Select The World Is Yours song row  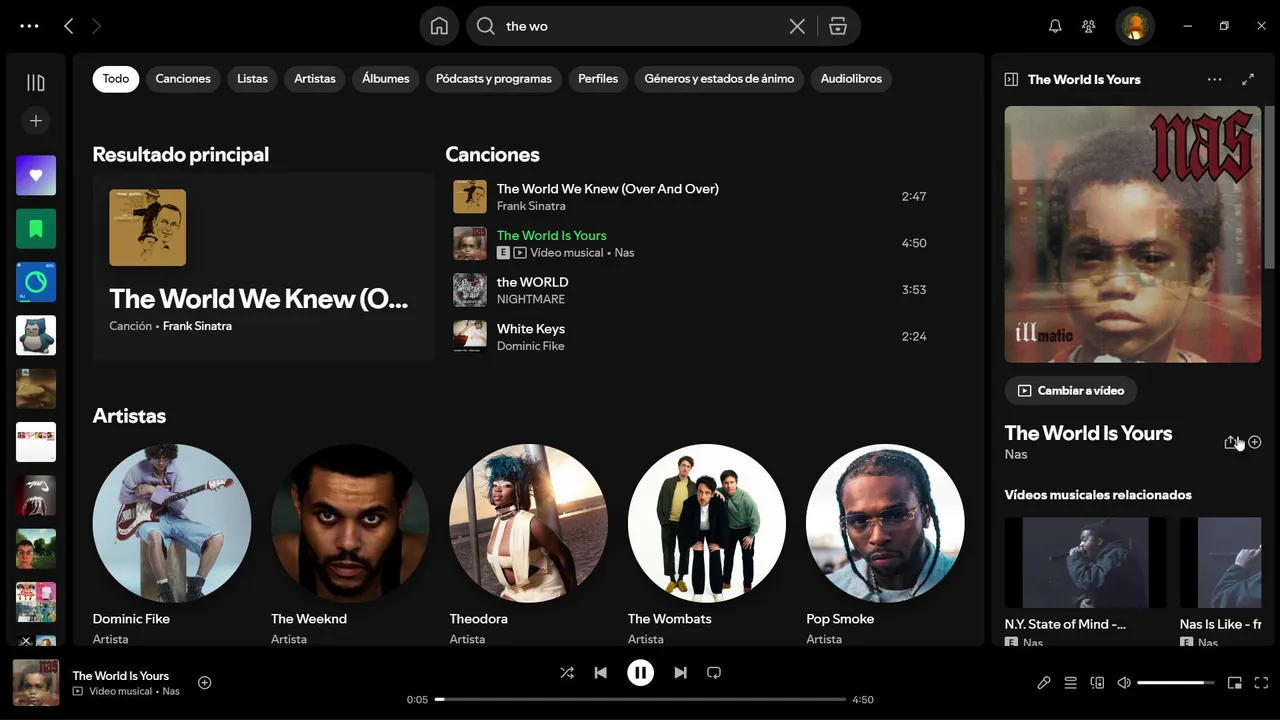click(696, 243)
